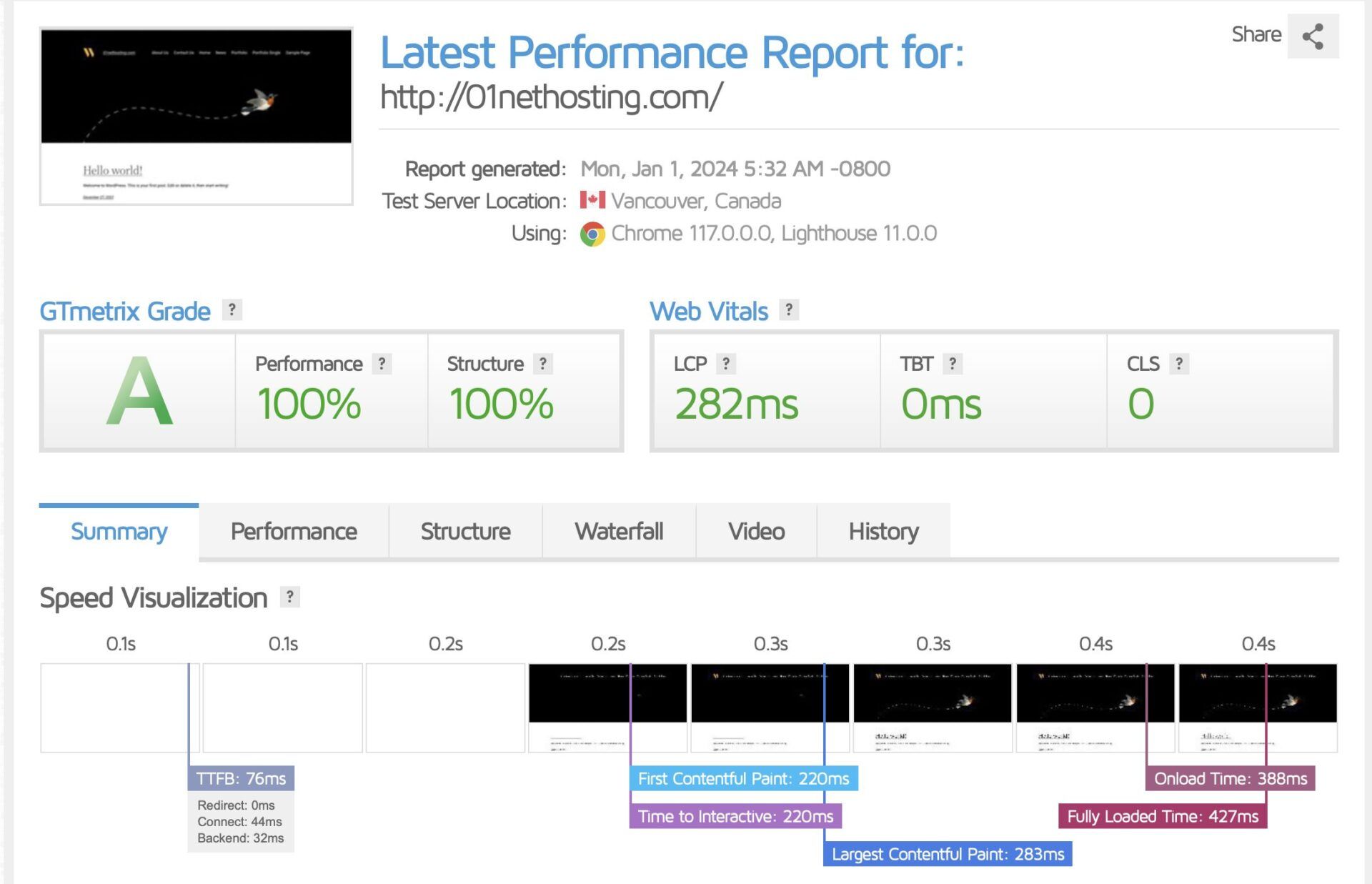
Task: Click the Chrome browser icon
Action: pos(592,234)
